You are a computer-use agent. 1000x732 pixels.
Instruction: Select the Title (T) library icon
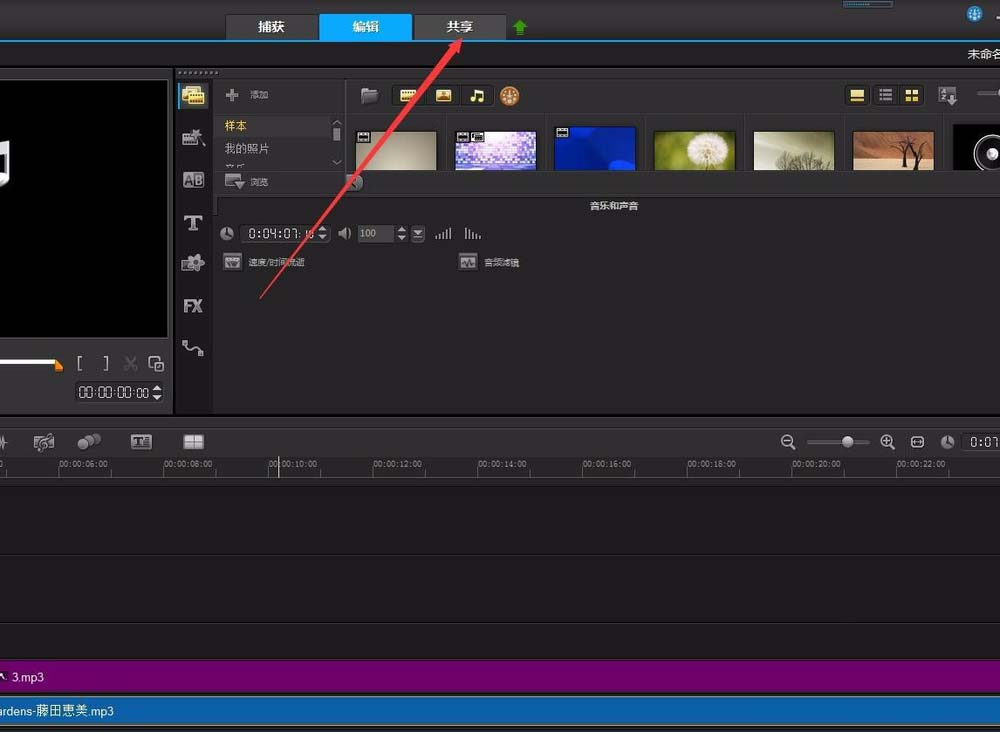pos(193,223)
